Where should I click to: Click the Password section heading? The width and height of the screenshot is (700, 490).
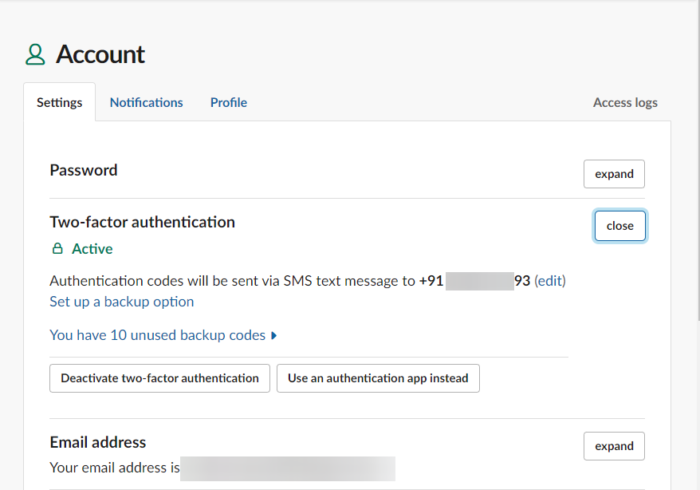[x=83, y=170]
